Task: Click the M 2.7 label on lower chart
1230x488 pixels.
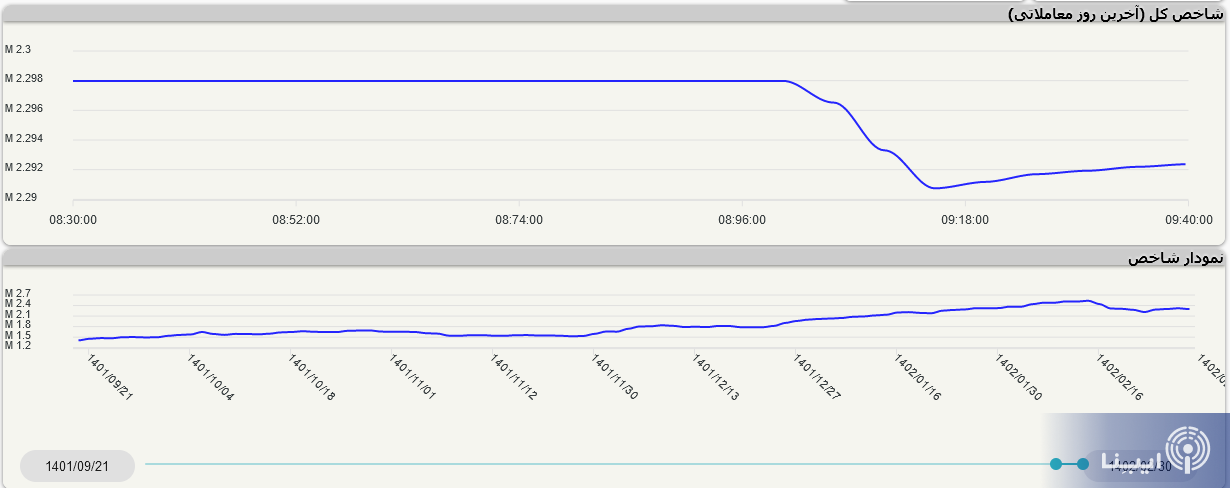Action: [18, 293]
